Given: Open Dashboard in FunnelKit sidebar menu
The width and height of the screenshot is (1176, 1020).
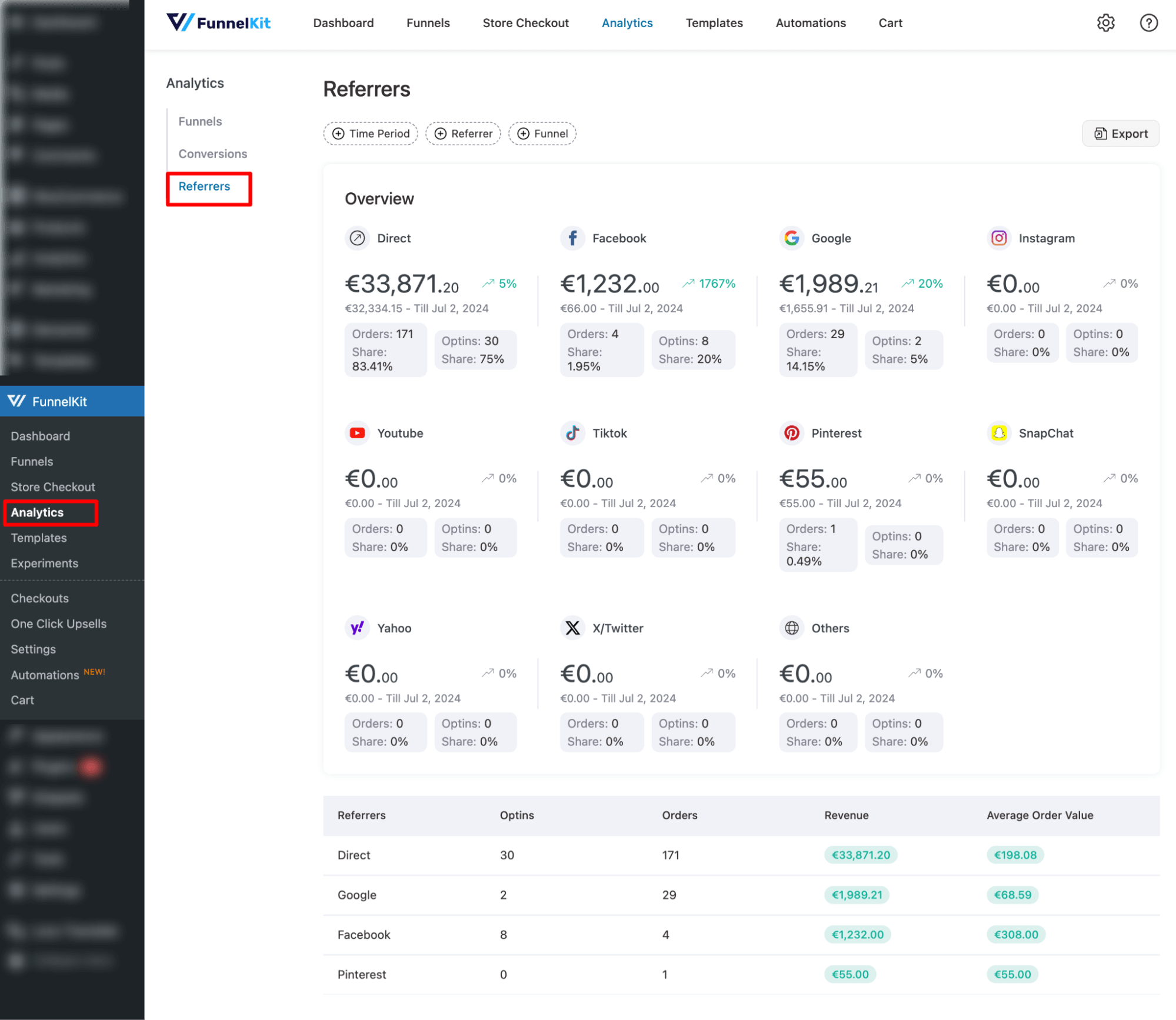Looking at the screenshot, I should [x=40, y=436].
